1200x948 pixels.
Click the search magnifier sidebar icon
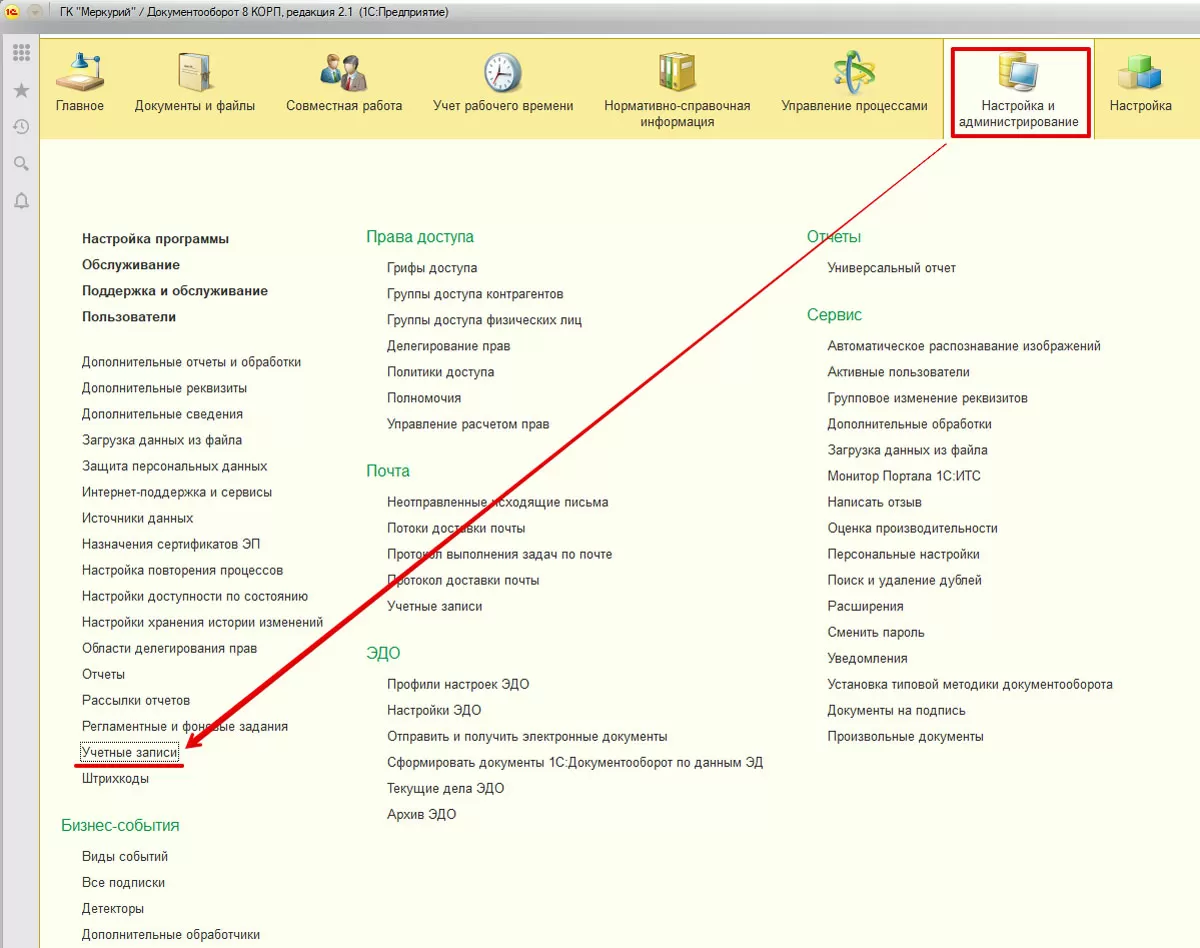(21, 163)
